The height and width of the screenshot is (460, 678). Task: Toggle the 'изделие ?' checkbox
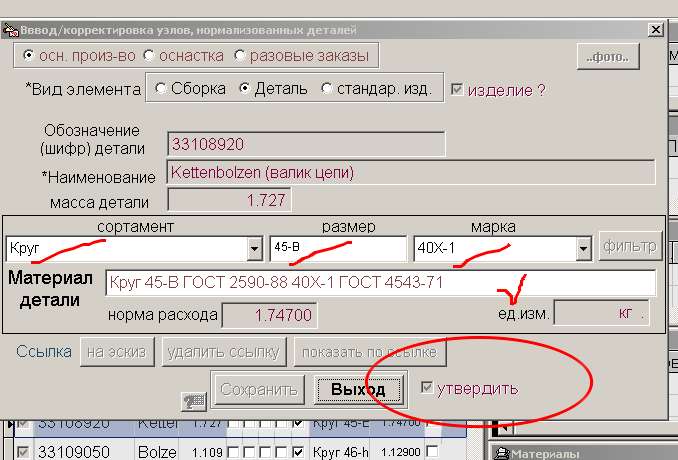tap(457, 89)
